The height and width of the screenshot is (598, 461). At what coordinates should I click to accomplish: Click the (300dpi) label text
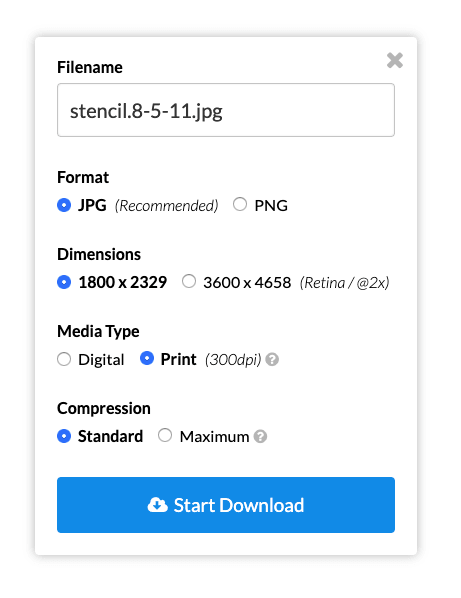tap(233, 360)
